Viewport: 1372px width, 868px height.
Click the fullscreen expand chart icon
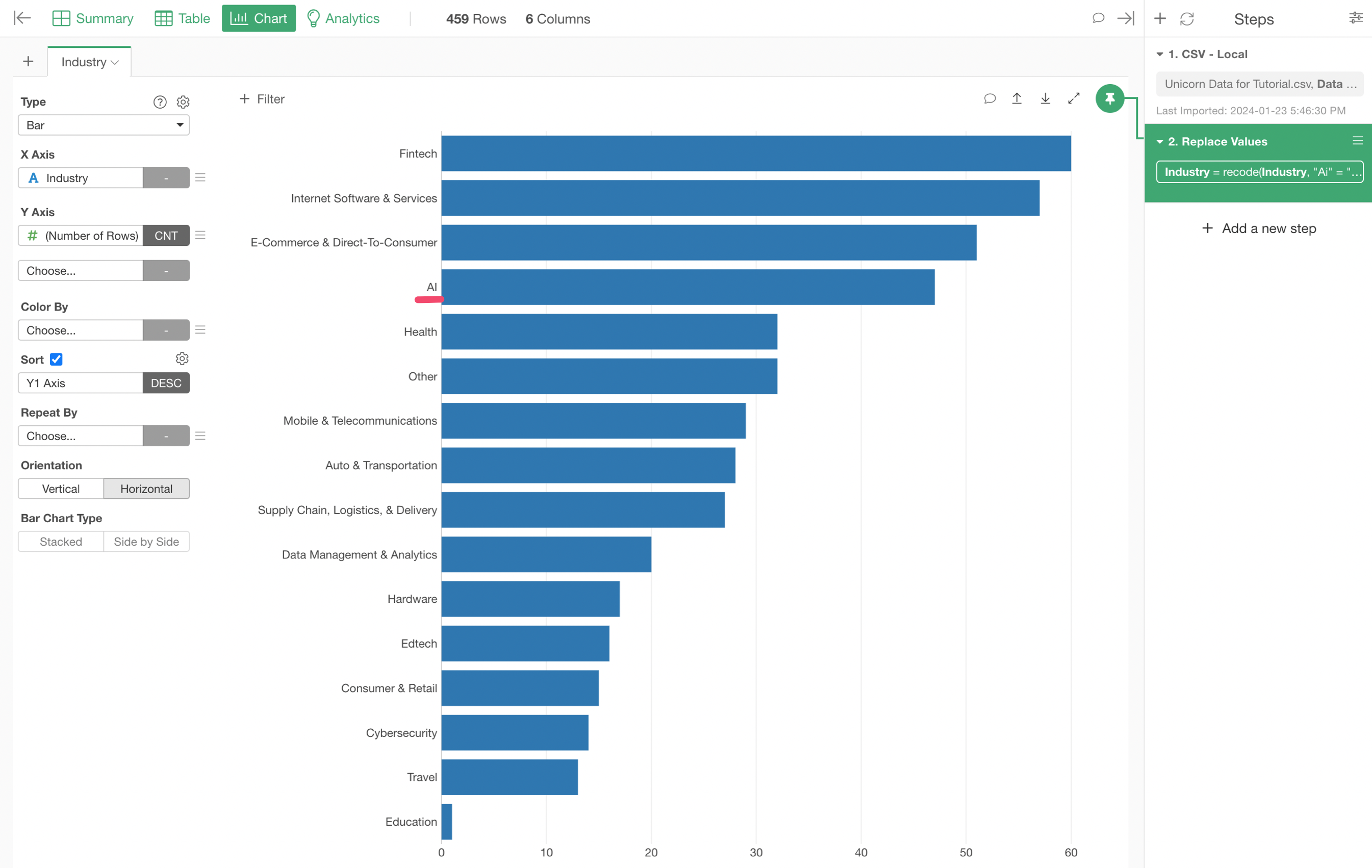(1074, 98)
